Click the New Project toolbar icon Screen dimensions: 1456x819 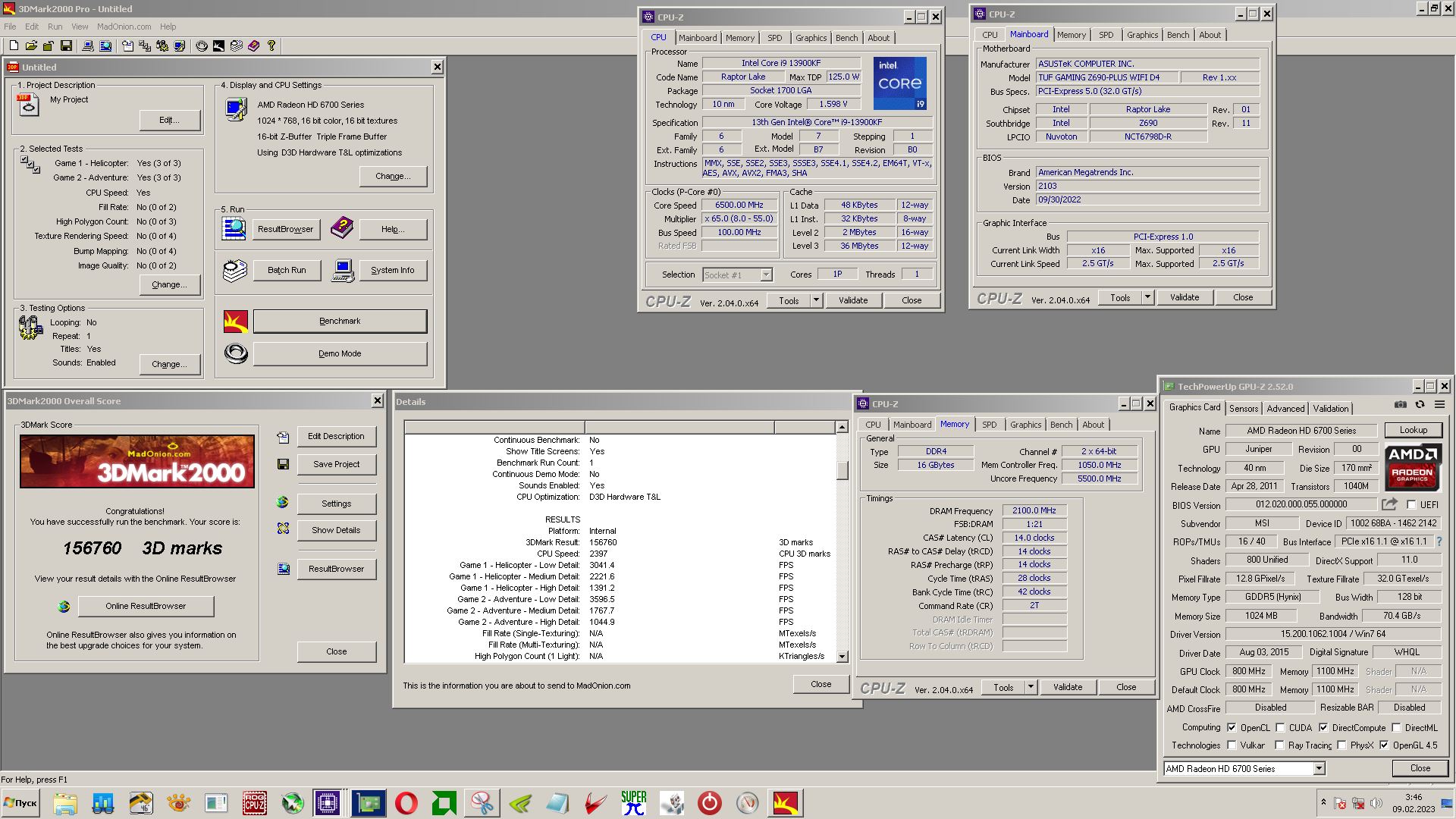14,46
